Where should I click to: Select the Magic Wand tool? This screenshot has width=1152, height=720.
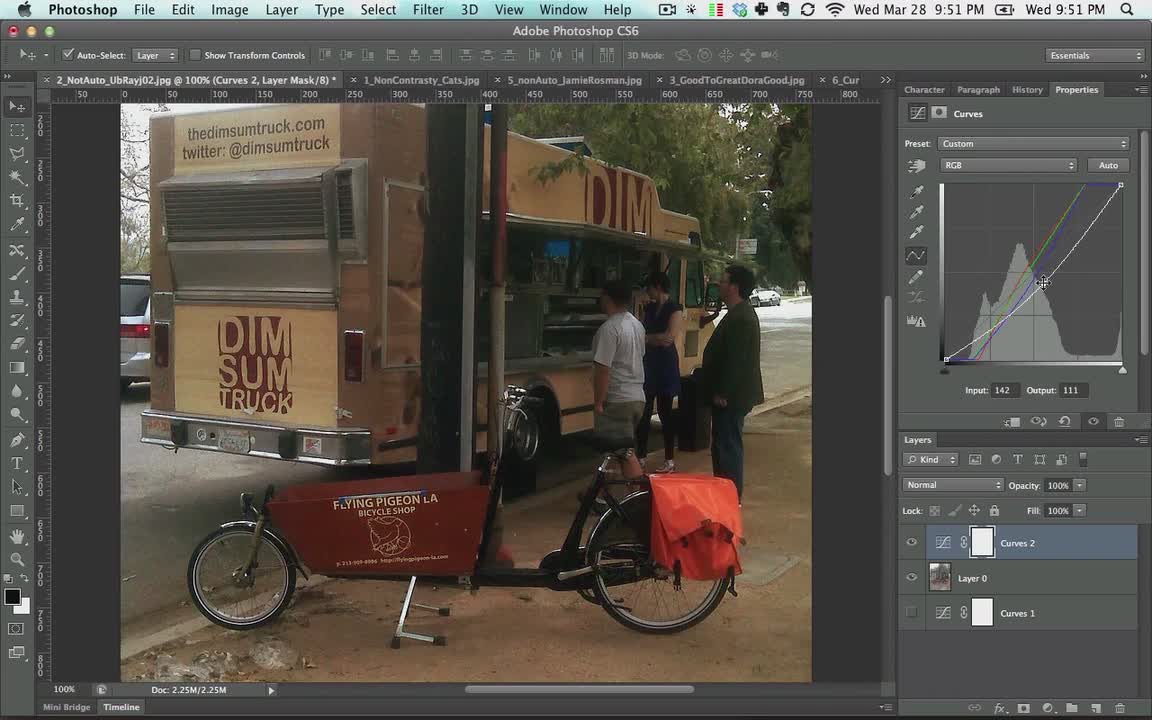(x=17, y=177)
